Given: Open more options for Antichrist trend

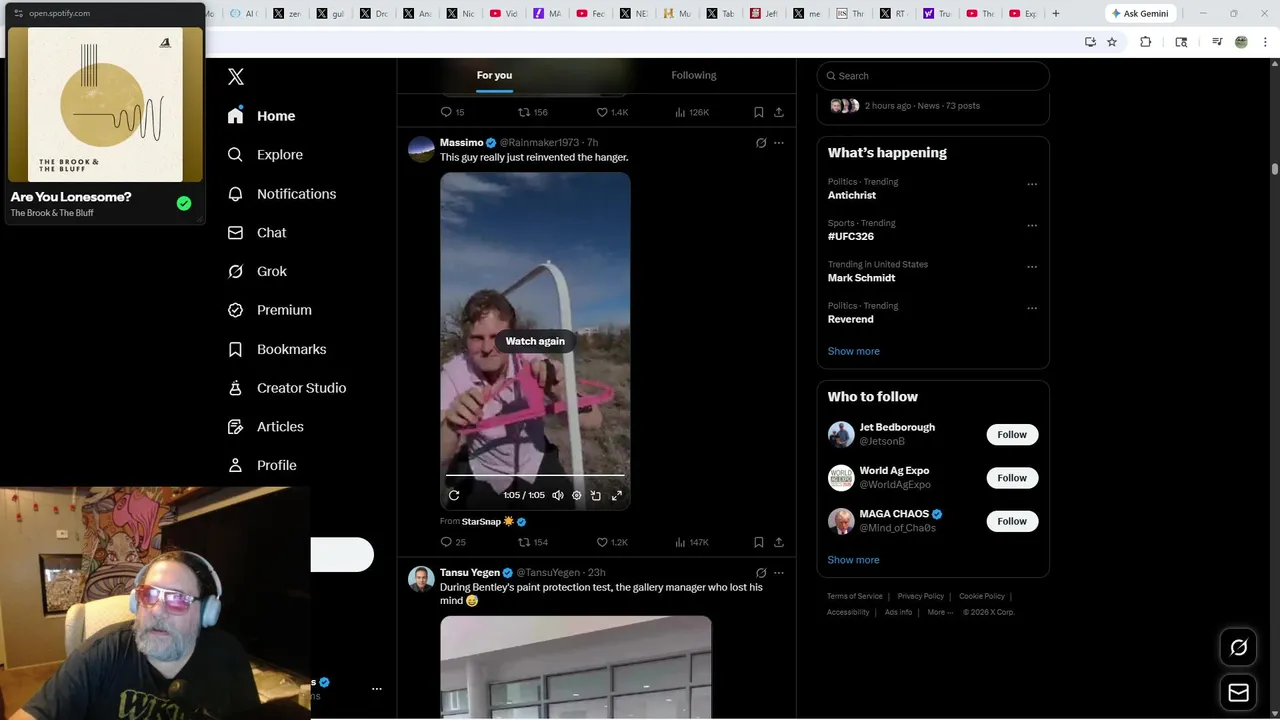Looking at the screenshot, I should pyautogui.click(x=1032, y=184).
